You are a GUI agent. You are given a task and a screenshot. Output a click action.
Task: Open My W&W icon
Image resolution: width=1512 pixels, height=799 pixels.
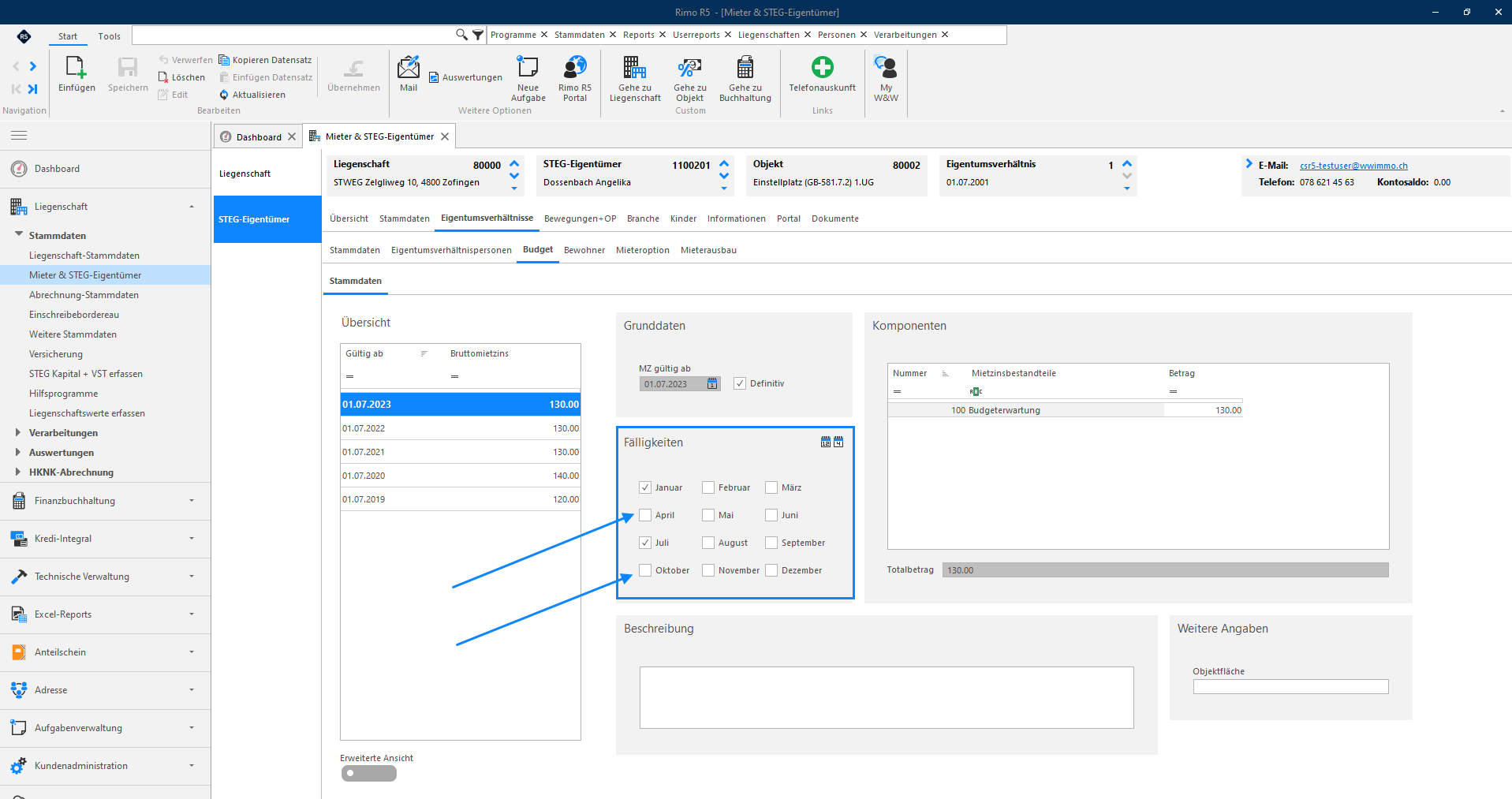886,68
